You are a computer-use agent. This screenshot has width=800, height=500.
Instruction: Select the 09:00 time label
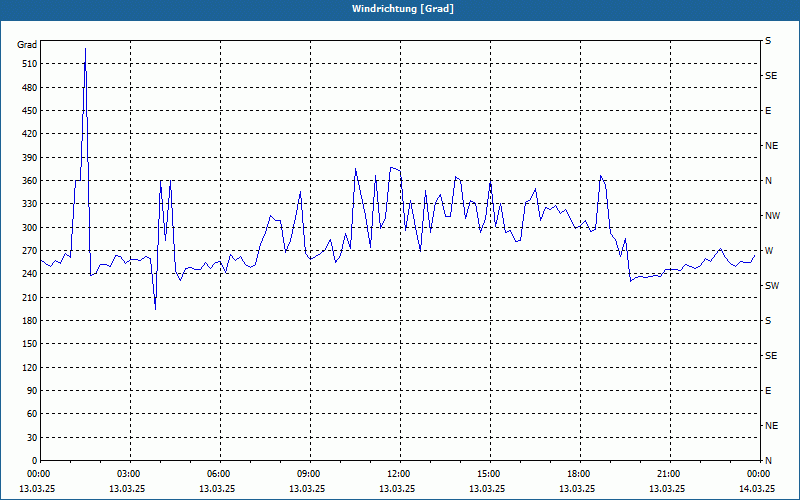coord(307,474)
